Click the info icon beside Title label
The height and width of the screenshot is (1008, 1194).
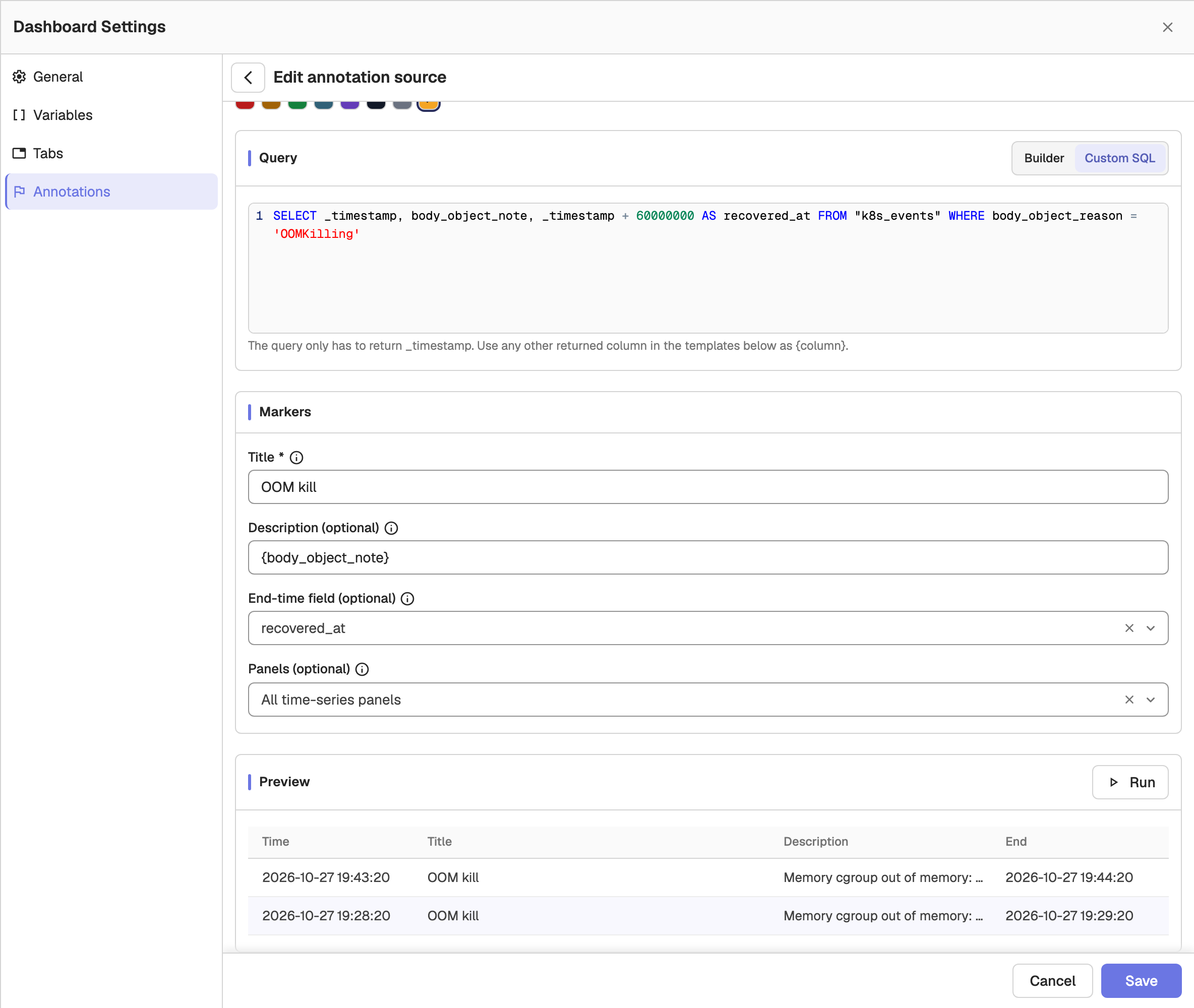tap(296, 457)
